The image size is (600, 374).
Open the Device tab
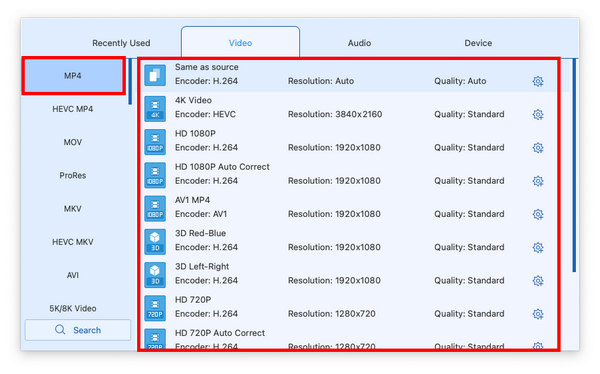(478, 43)
